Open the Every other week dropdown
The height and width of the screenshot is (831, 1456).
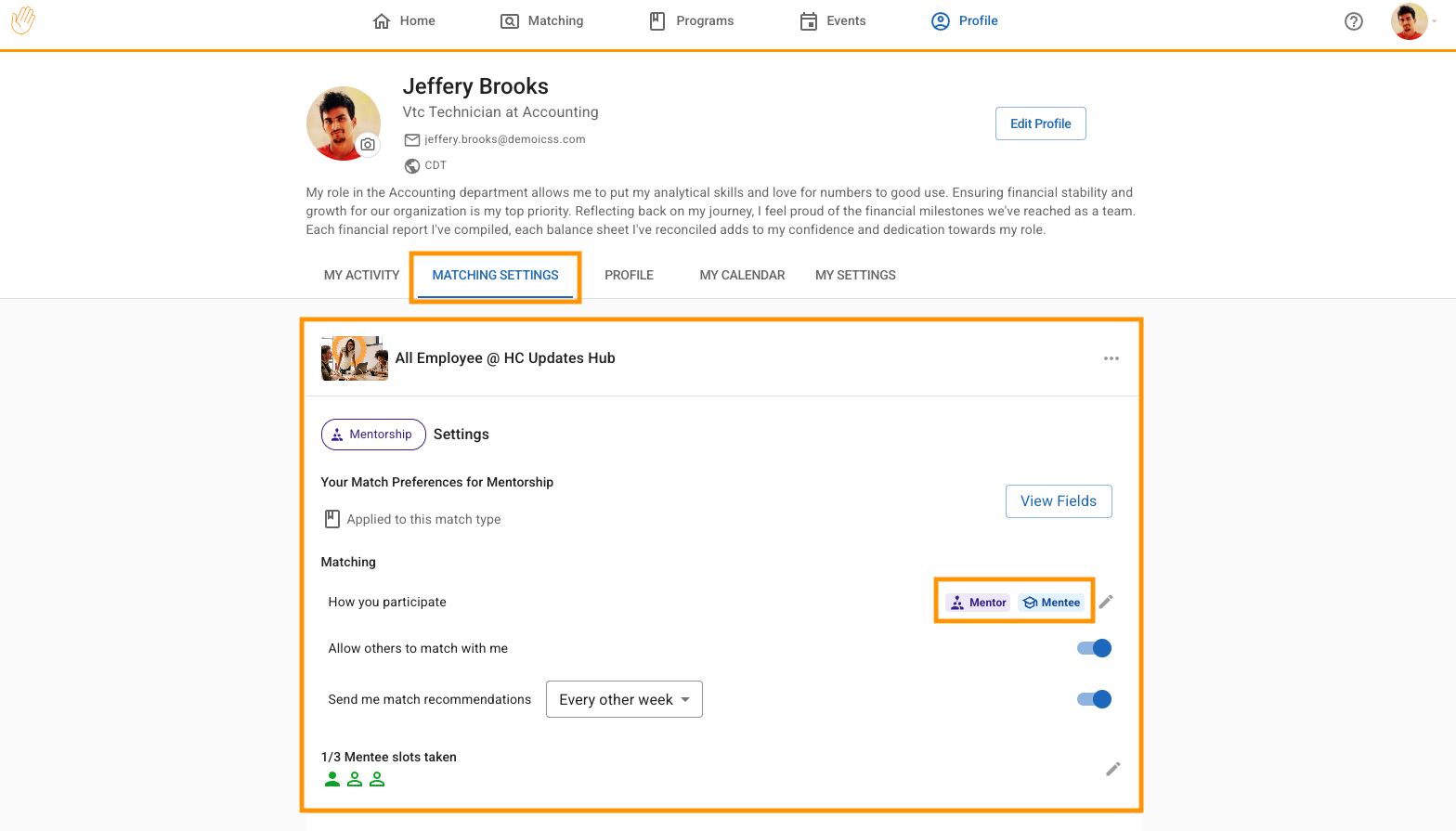coord(624,699)
